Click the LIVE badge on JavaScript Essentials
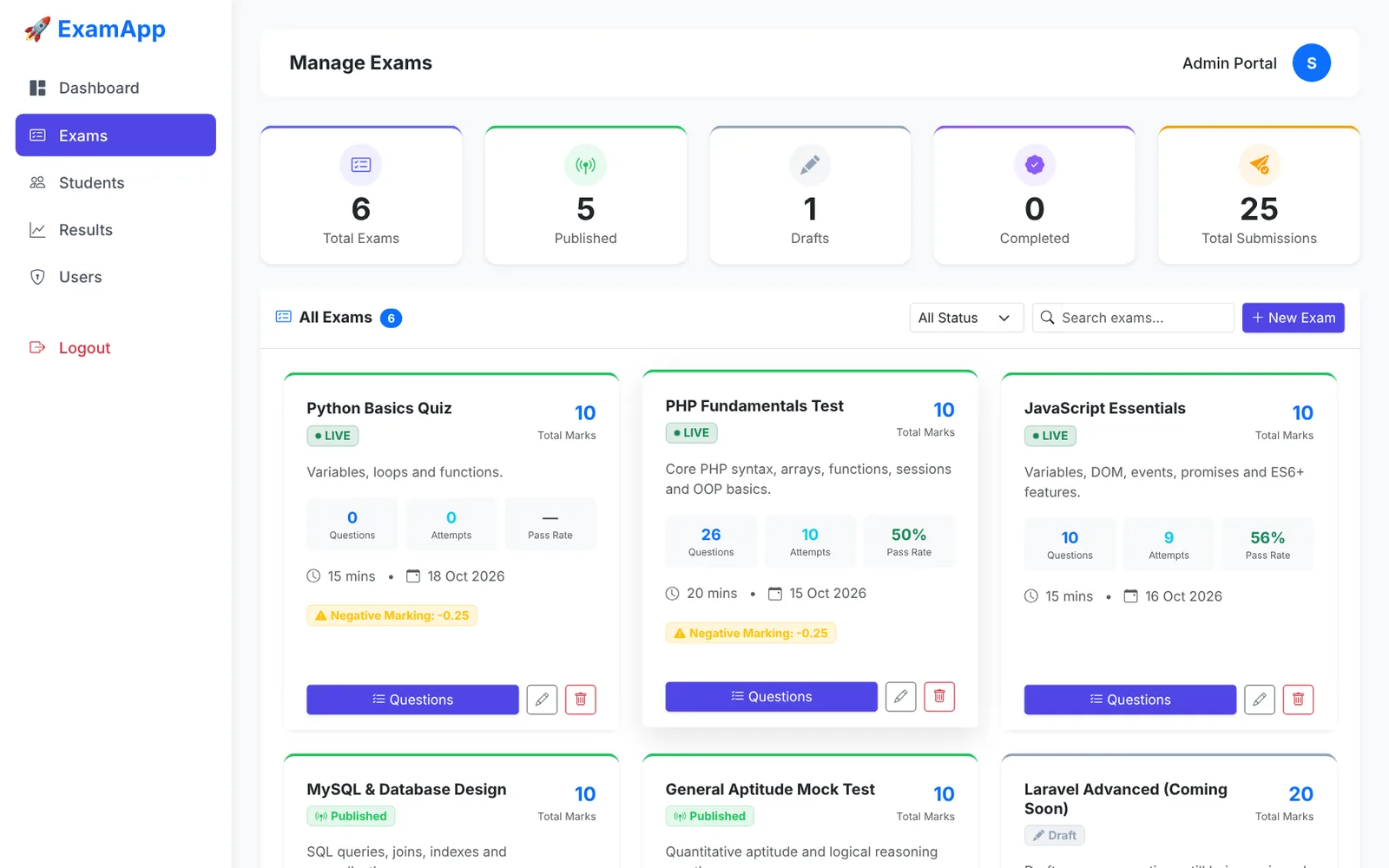 (x=1050, y=436)
